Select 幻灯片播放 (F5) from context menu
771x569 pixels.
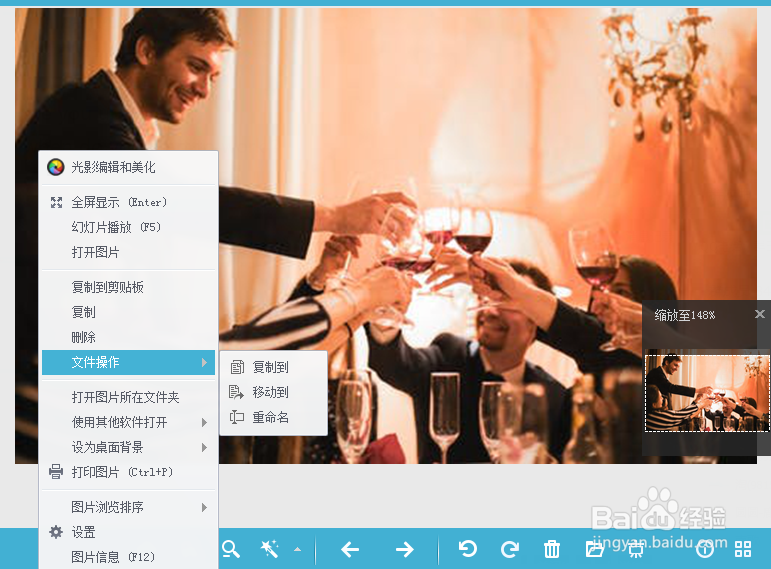[x=128, y=227]
